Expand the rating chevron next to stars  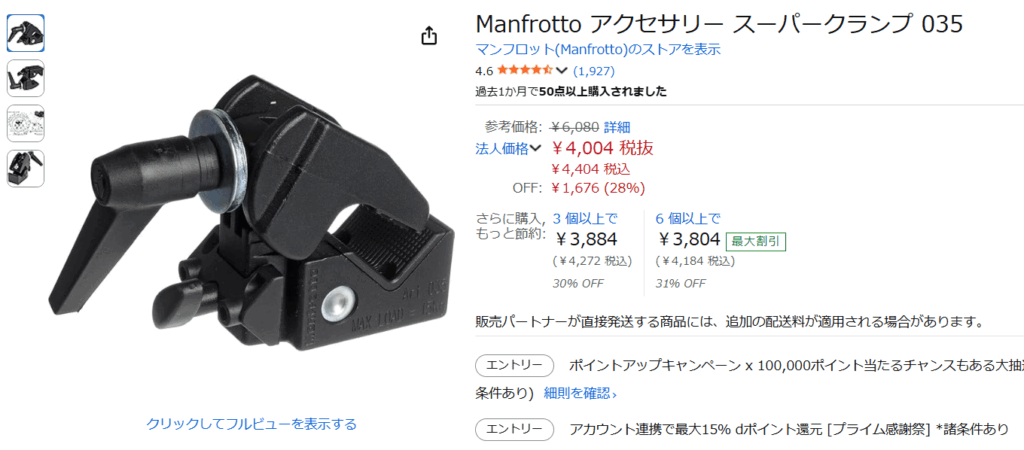point(562,71)
